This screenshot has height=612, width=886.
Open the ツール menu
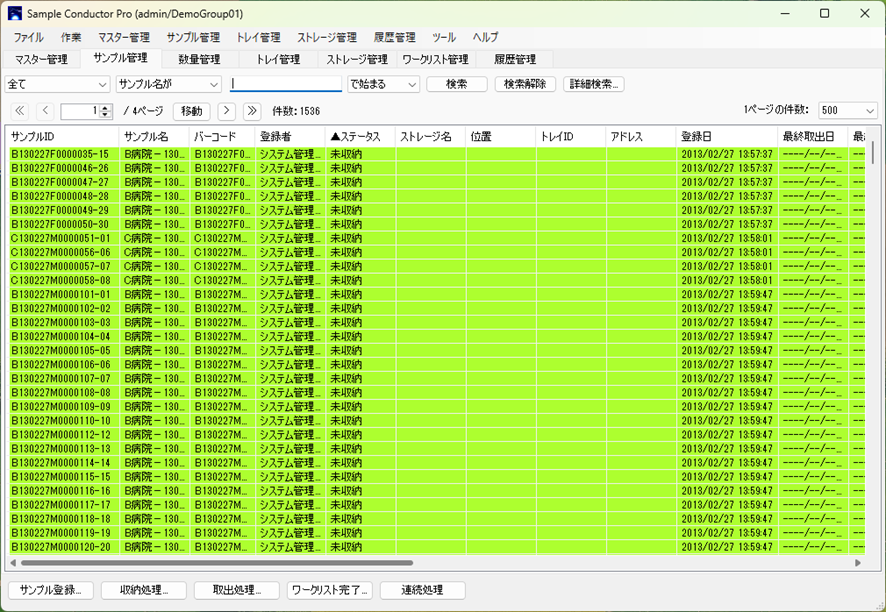tap(444, 37)
